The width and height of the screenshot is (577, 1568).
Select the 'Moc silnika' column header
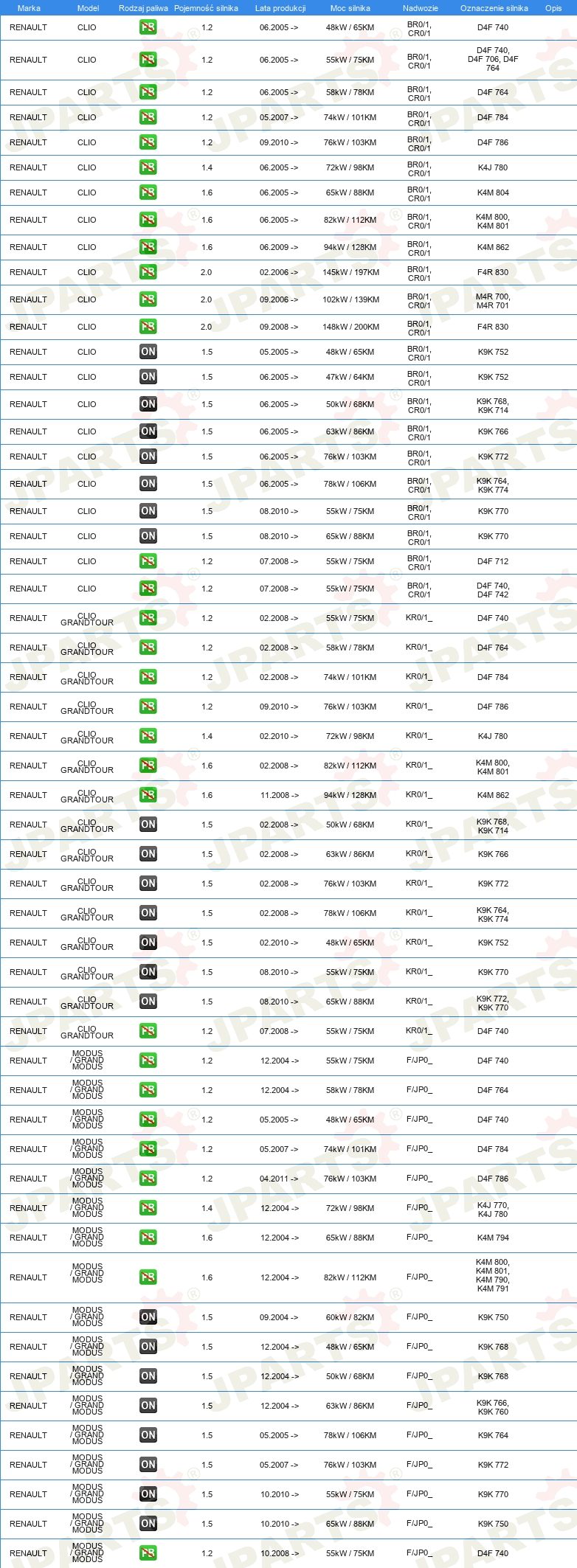[x=350, y=8]
